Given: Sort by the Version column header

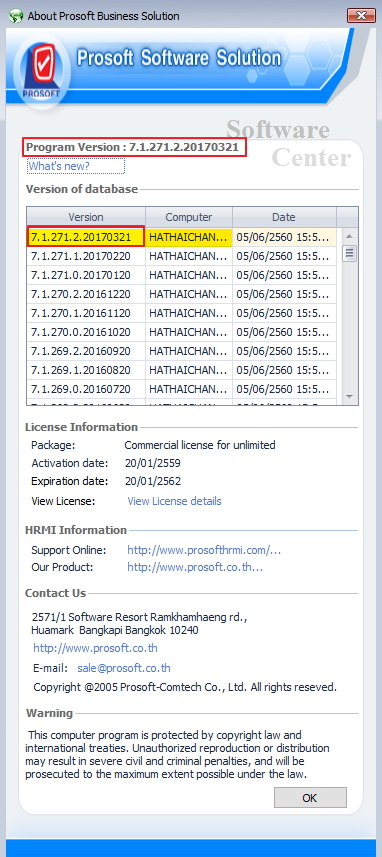Looking at the screenshot, I should [x=86, y=217].
